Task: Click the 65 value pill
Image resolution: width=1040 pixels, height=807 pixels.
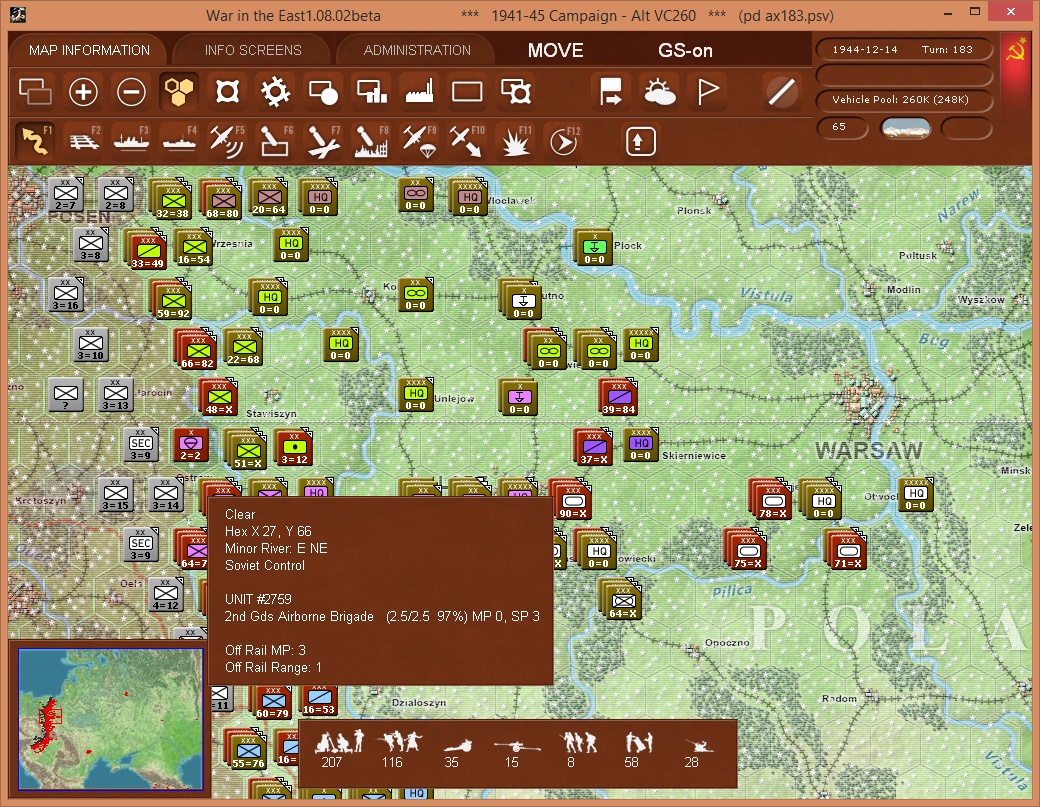Action: tap(841, 127)
